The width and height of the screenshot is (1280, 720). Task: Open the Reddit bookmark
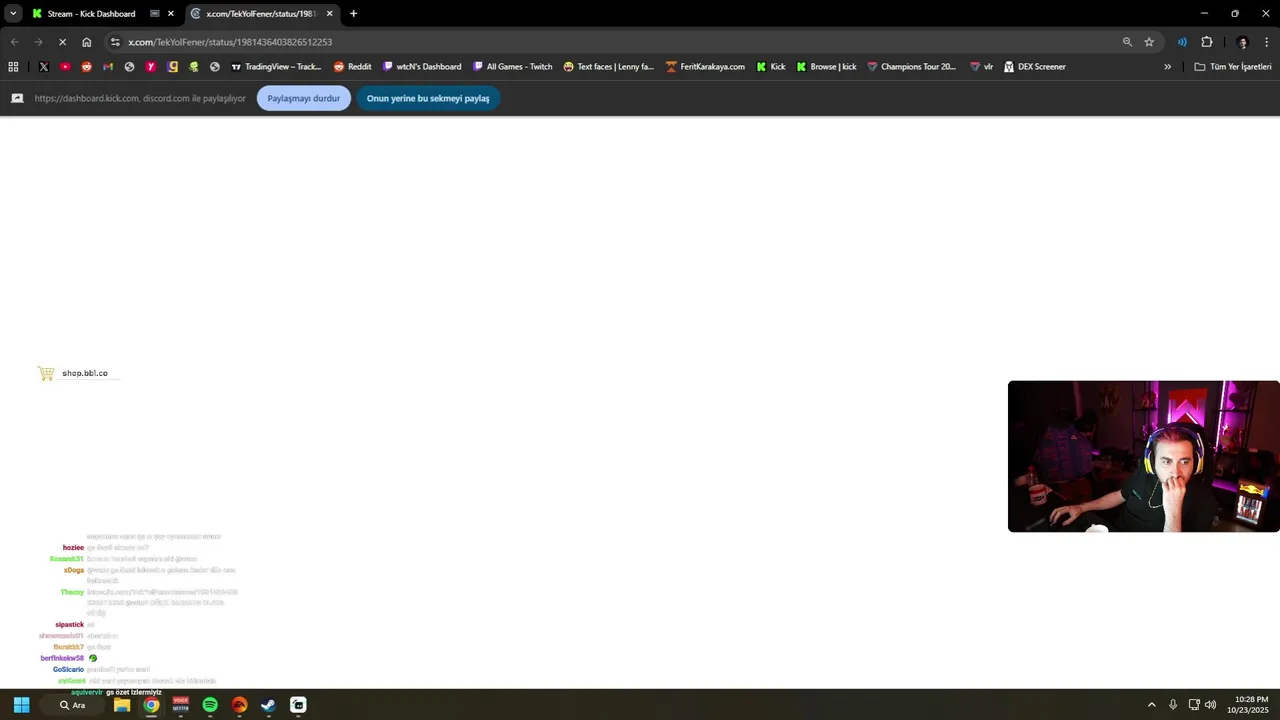(x=352, y=67)
